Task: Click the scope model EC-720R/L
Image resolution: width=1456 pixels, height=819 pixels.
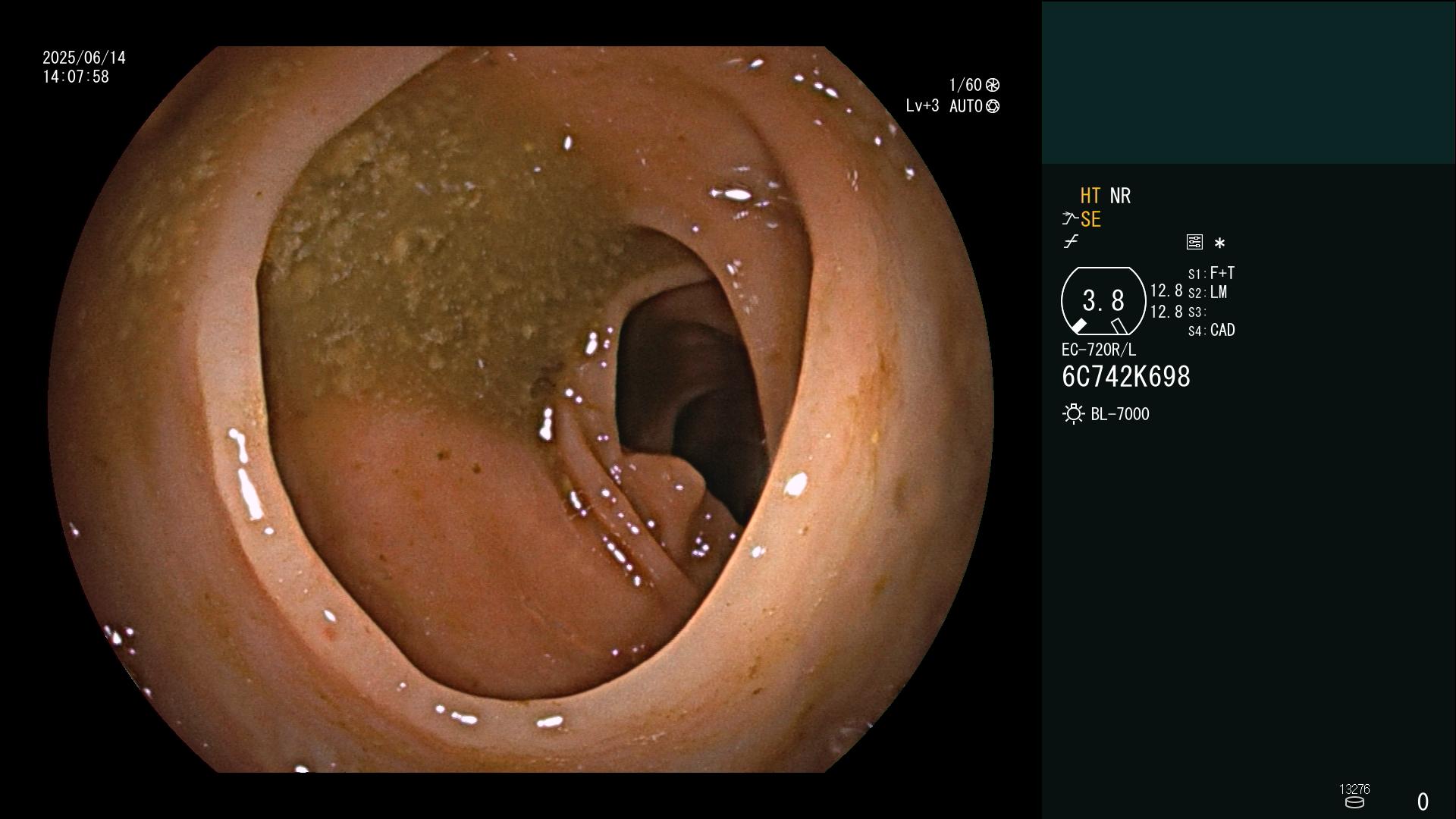Action: click(1099, 350)
